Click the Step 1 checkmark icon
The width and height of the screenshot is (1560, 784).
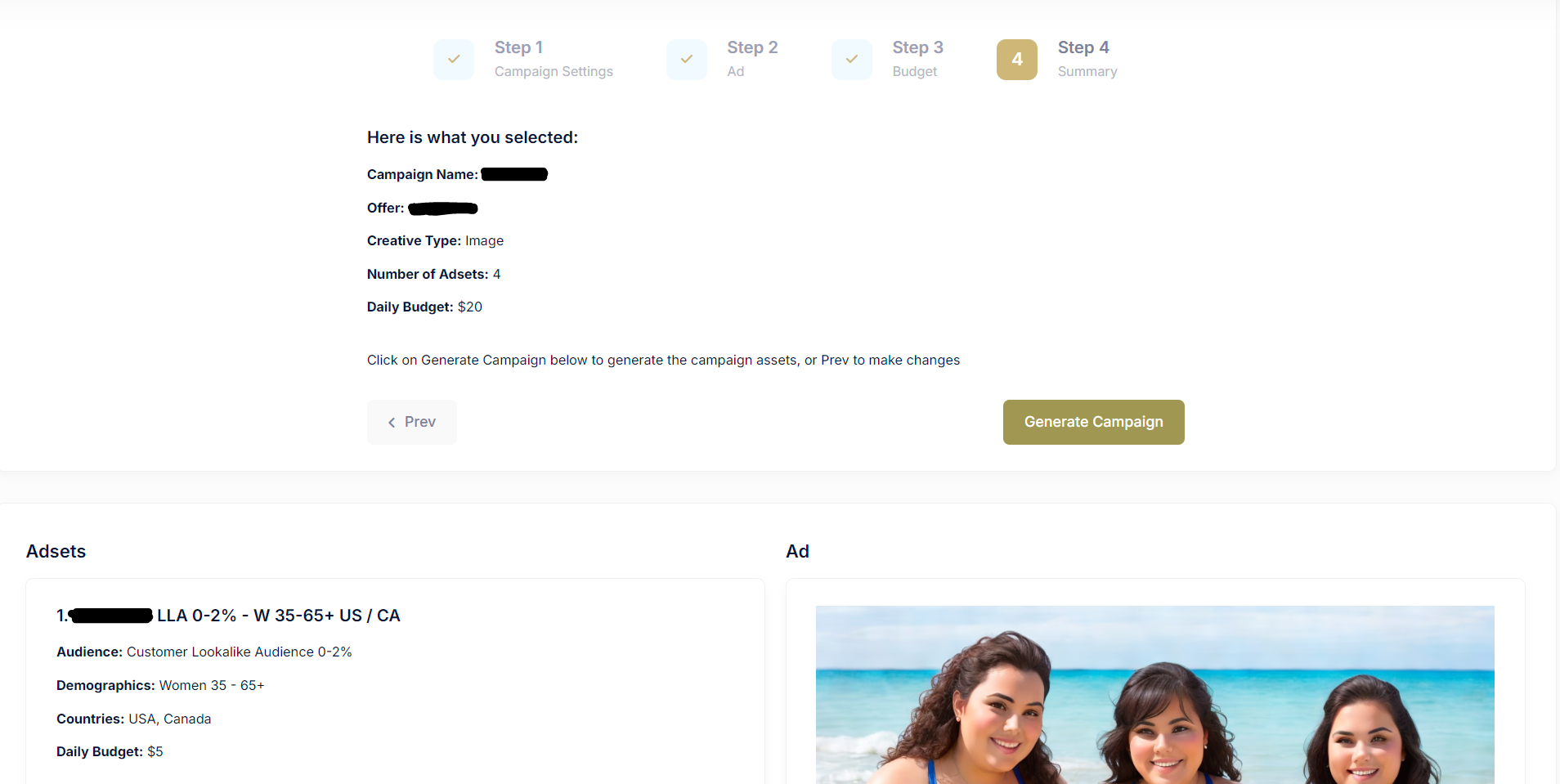point(454,59)
